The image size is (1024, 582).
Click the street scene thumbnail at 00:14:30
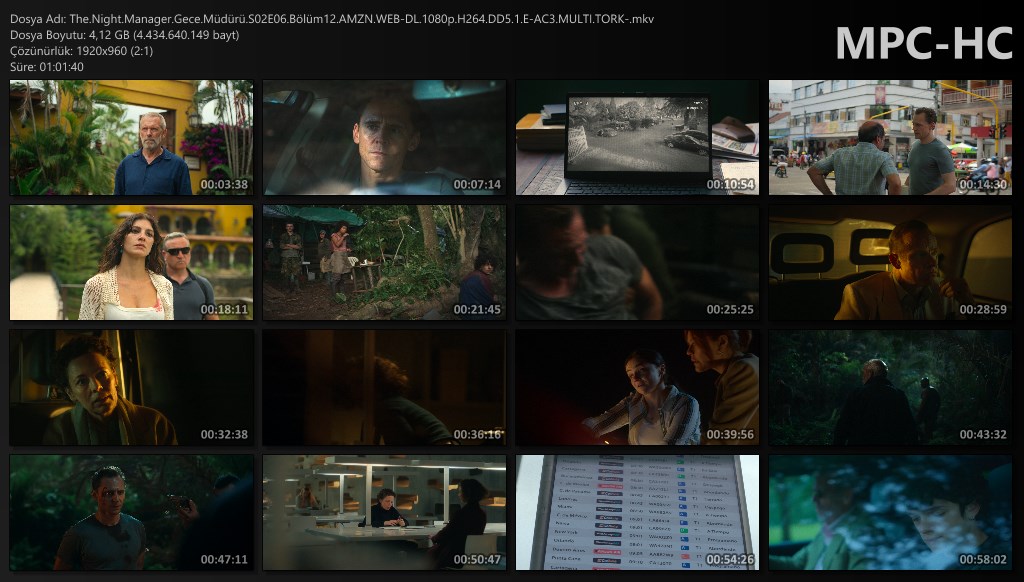click(890, 138)
